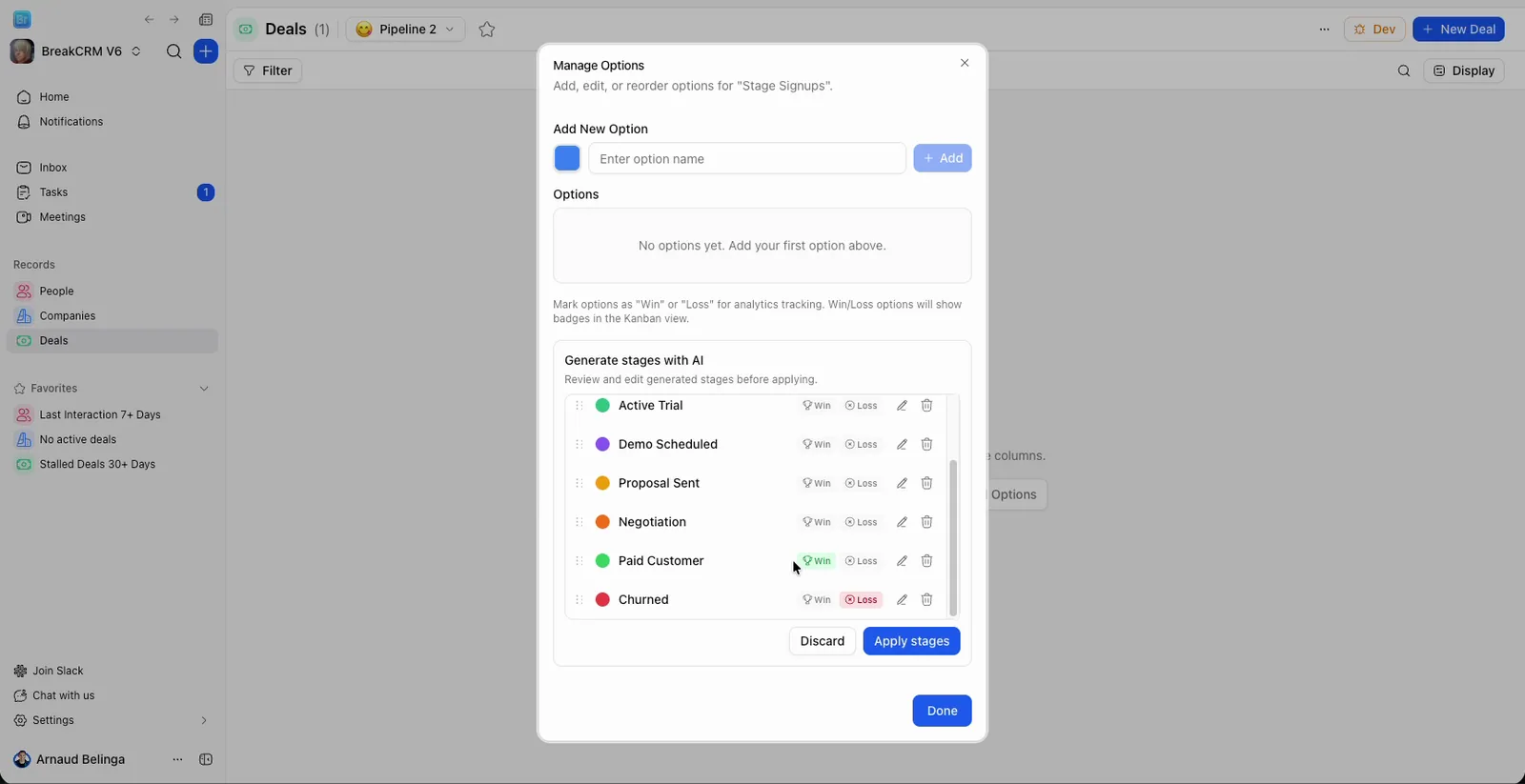This screenshot has width=1525, height=784.
Task: Click the favorite star next to Pipeline 2
Action: pos(487,30)
